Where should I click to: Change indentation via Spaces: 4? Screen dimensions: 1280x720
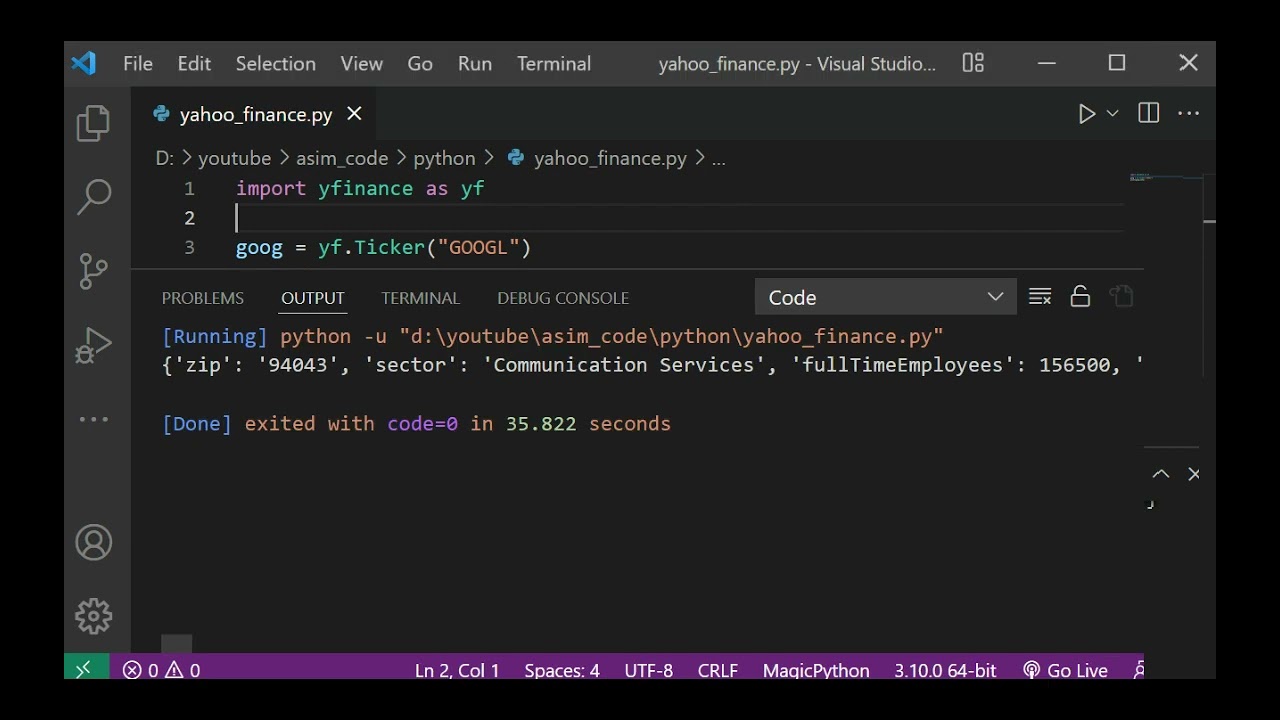point(562,670)
